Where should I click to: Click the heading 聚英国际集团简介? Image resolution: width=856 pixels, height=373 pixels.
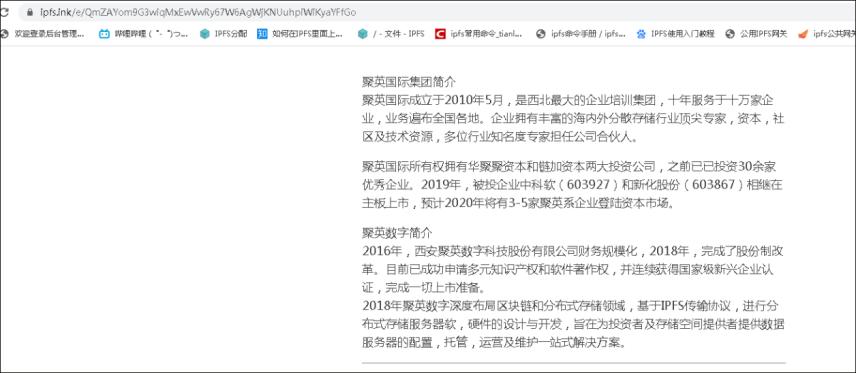(408, 82)
